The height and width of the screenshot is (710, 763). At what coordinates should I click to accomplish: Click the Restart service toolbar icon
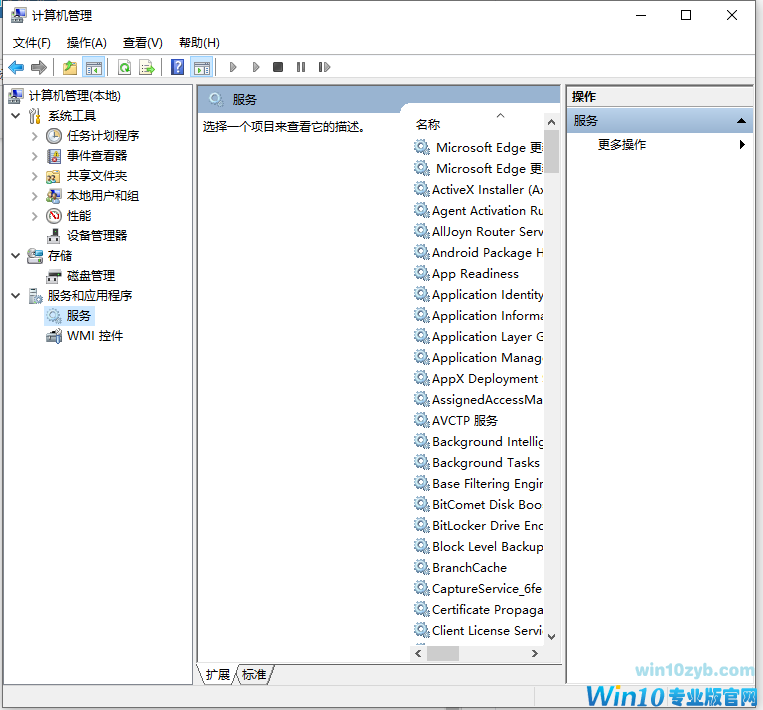click(324, 67)
